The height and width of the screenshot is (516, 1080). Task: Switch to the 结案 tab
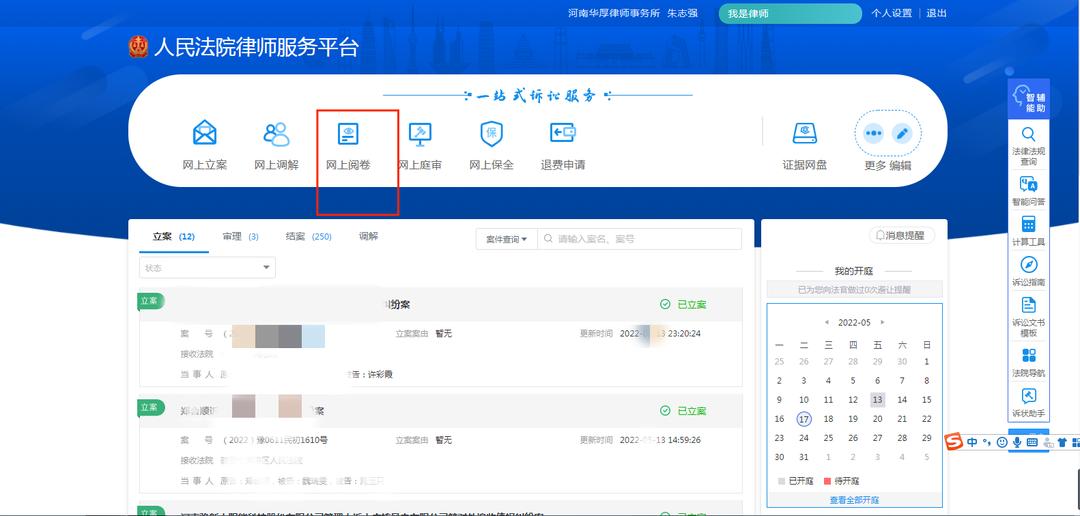(307, 237)
